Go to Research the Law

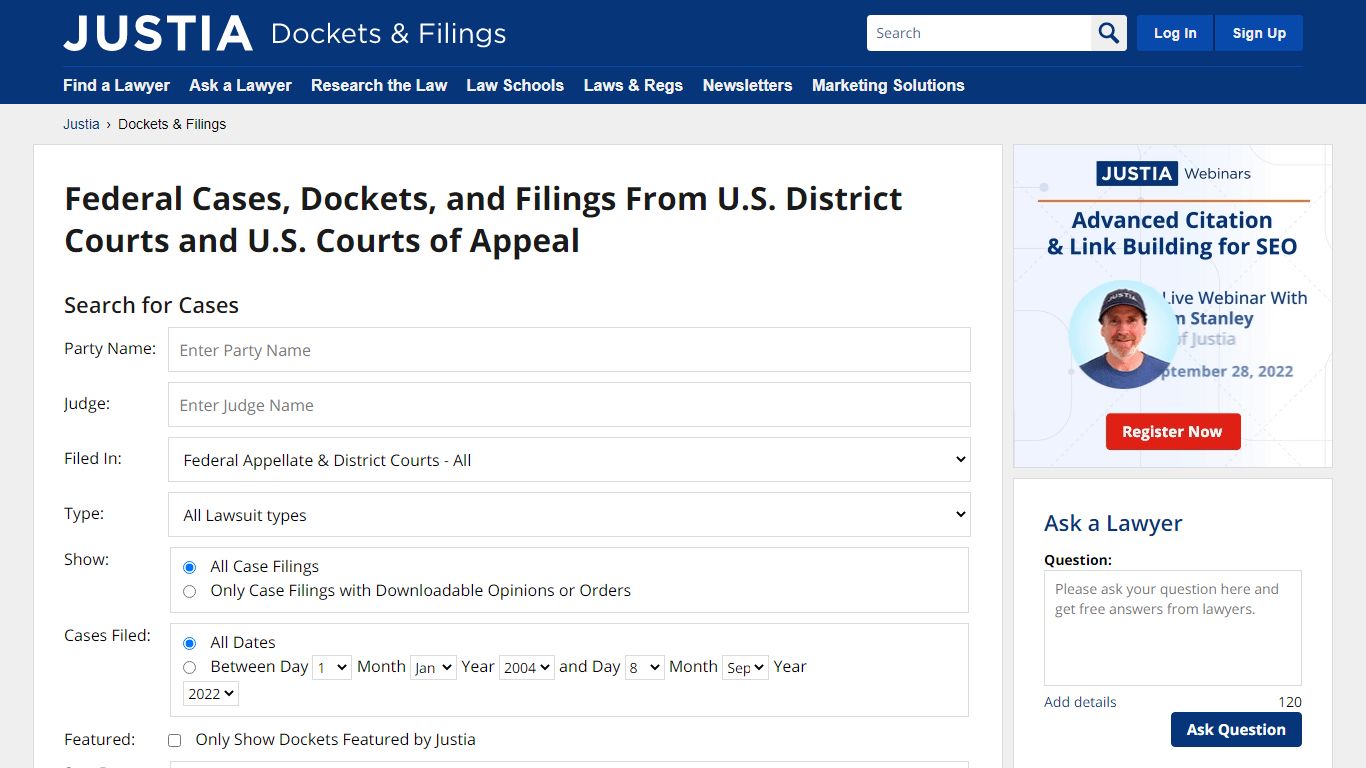(x=379, y=85)
